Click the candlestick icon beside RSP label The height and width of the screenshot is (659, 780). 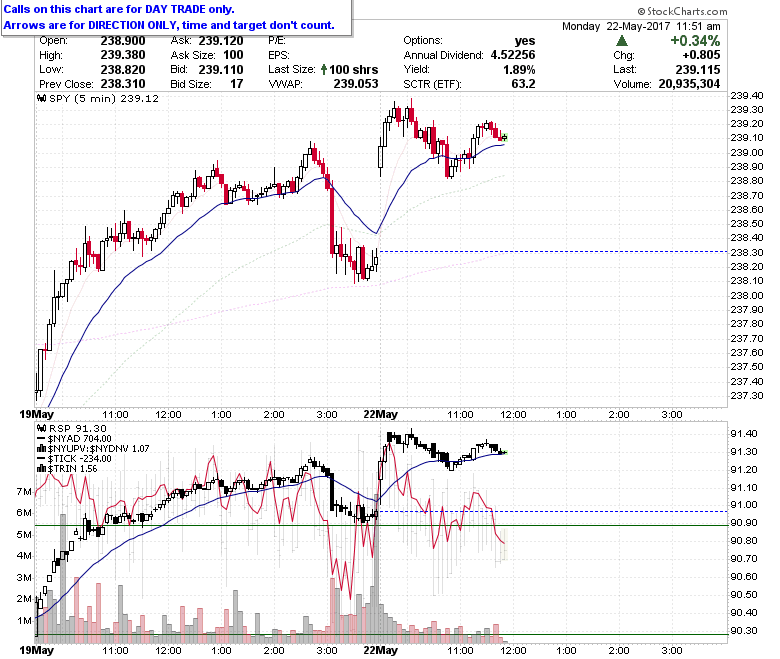tap(43, 428)
